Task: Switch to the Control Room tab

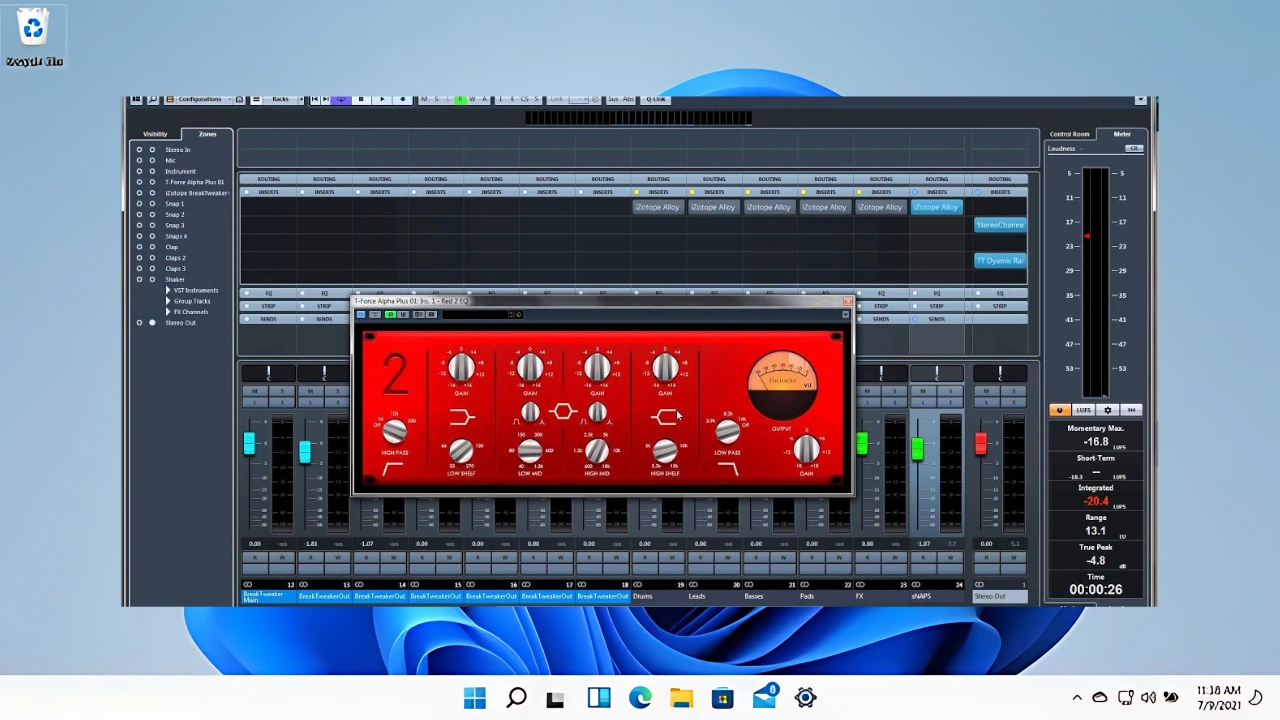Action: [x=1069, y=134]
